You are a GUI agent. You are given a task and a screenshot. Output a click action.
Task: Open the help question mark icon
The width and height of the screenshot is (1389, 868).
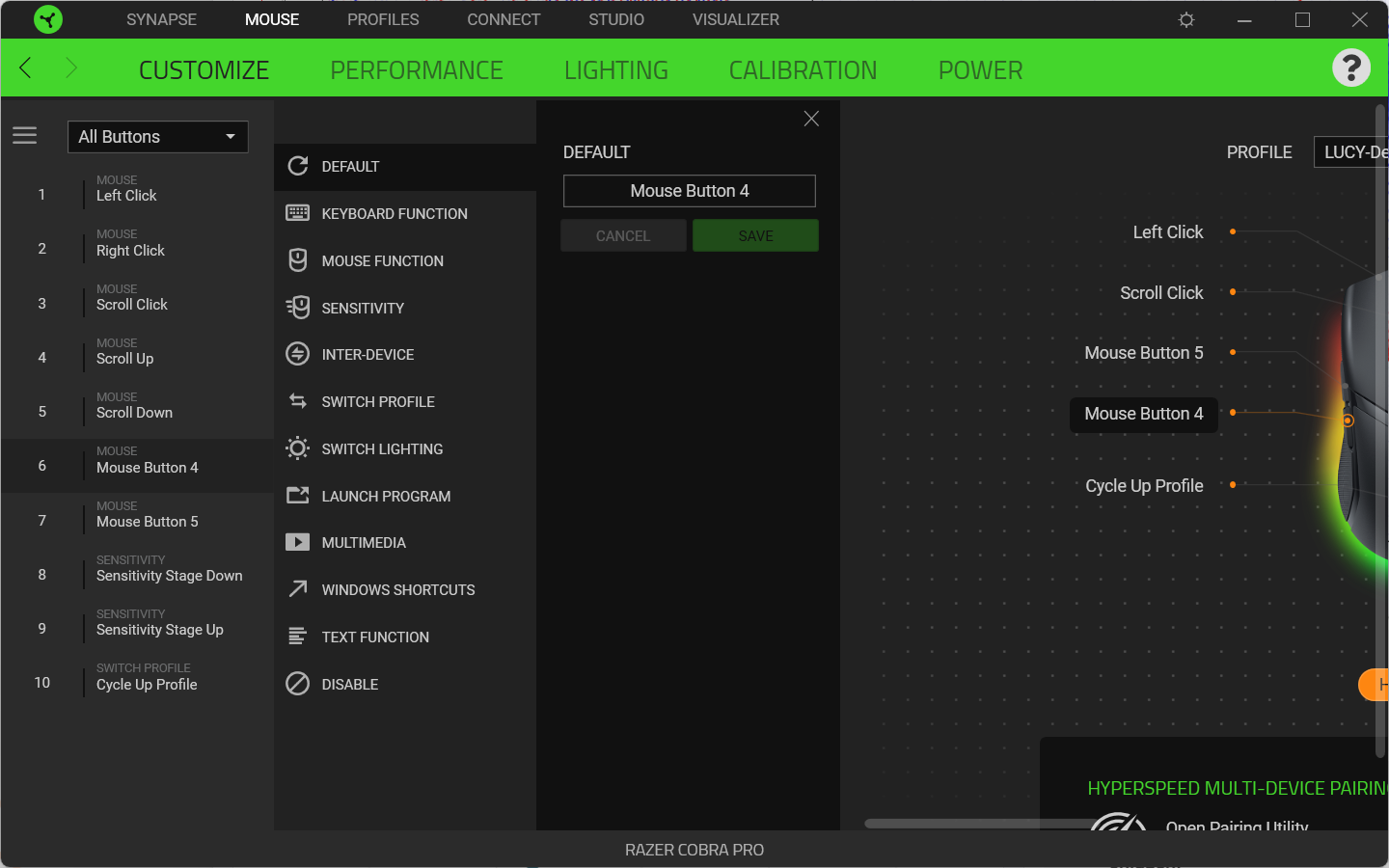pyautogui.click(x=1351, y=68)
